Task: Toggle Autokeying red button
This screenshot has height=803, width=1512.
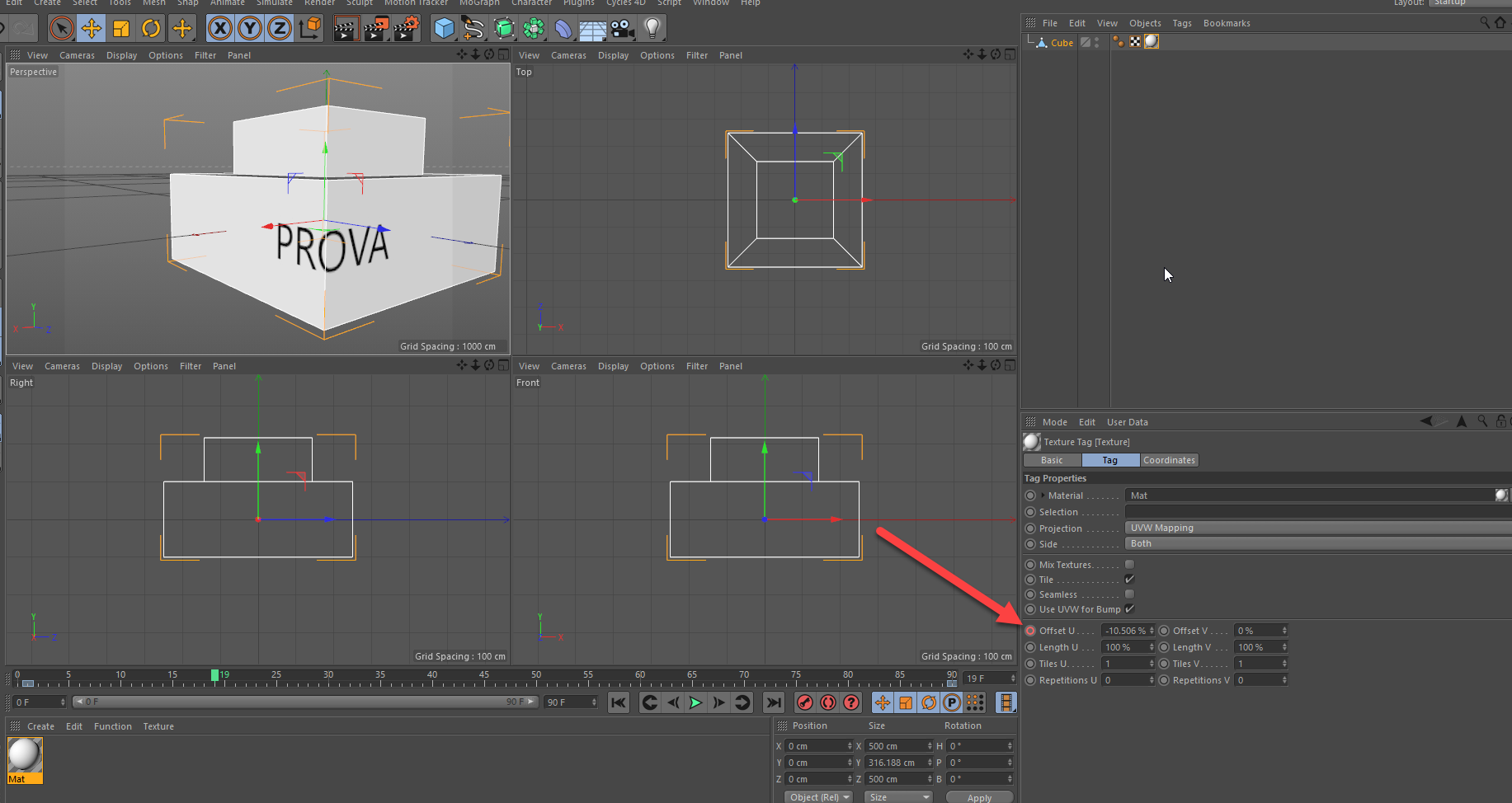Action: click(x=828, y=702)
